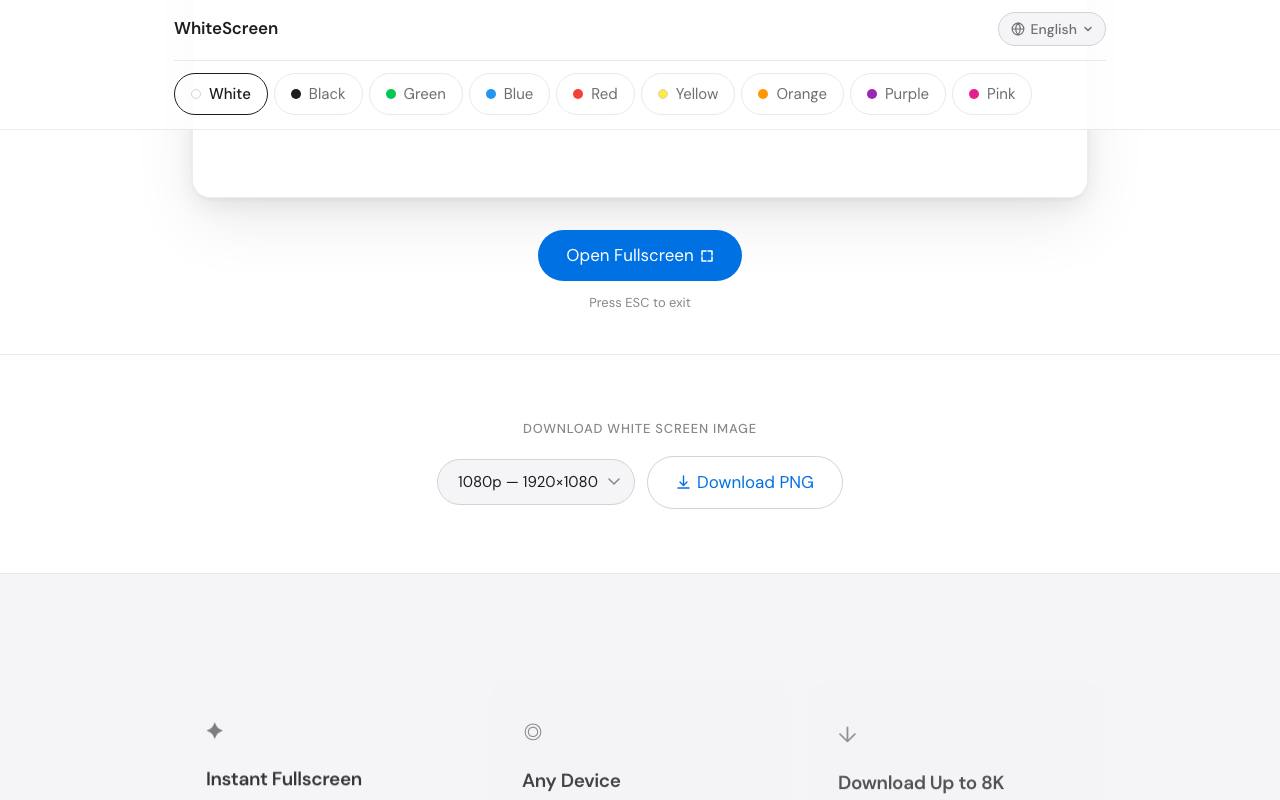Screen dimensions: 1280x800
Task: Click the Download PNG button
Action: click(x=745, y=482)
